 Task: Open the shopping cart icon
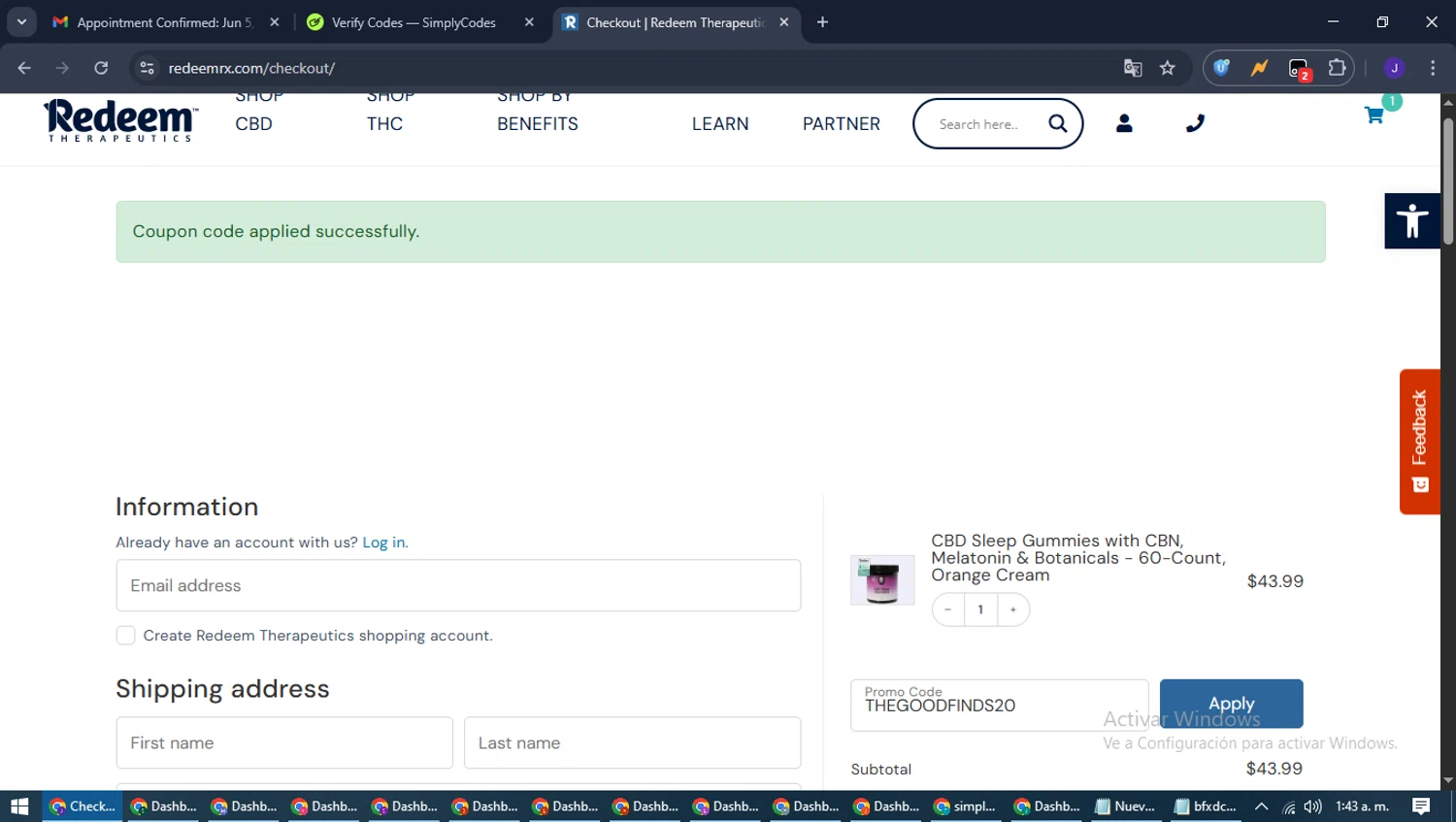coord(1374,115)
